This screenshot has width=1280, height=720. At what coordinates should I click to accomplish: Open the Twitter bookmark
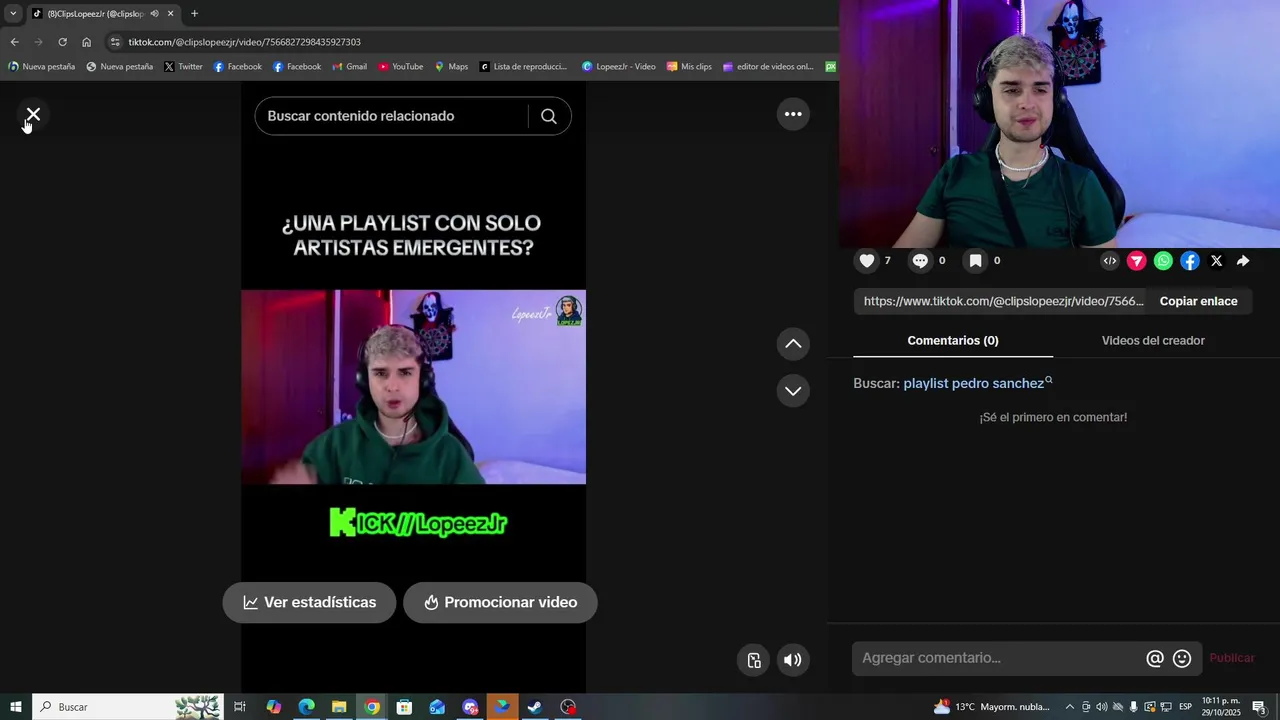183,67
